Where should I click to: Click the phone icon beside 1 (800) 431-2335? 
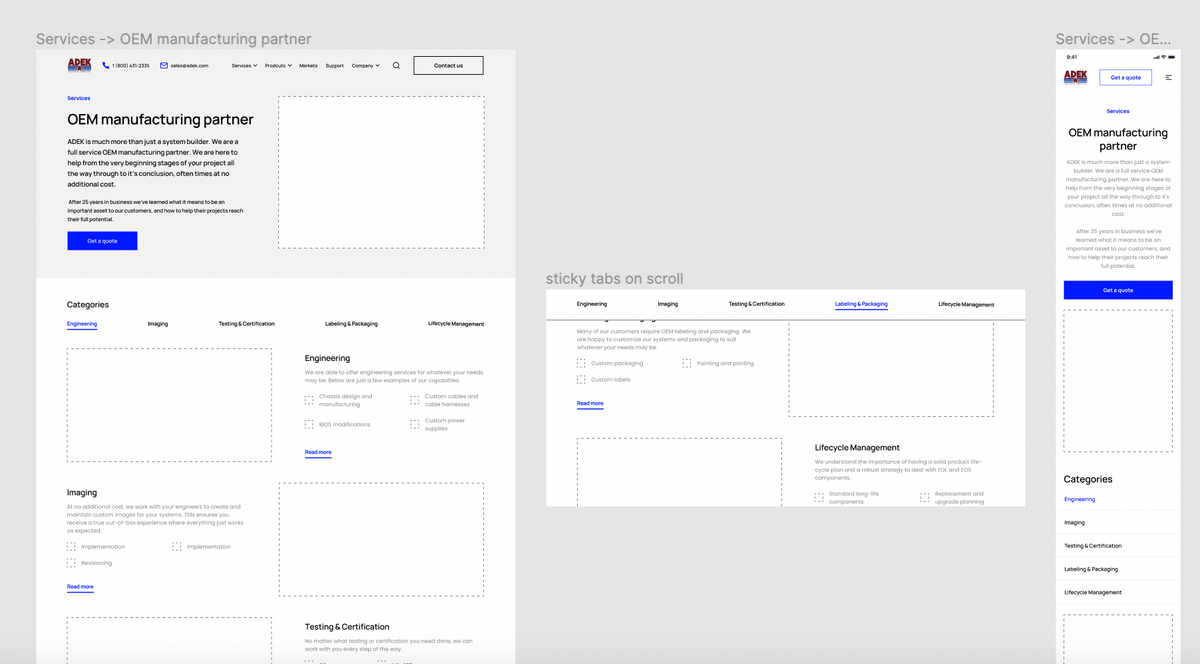coord(106,66)
